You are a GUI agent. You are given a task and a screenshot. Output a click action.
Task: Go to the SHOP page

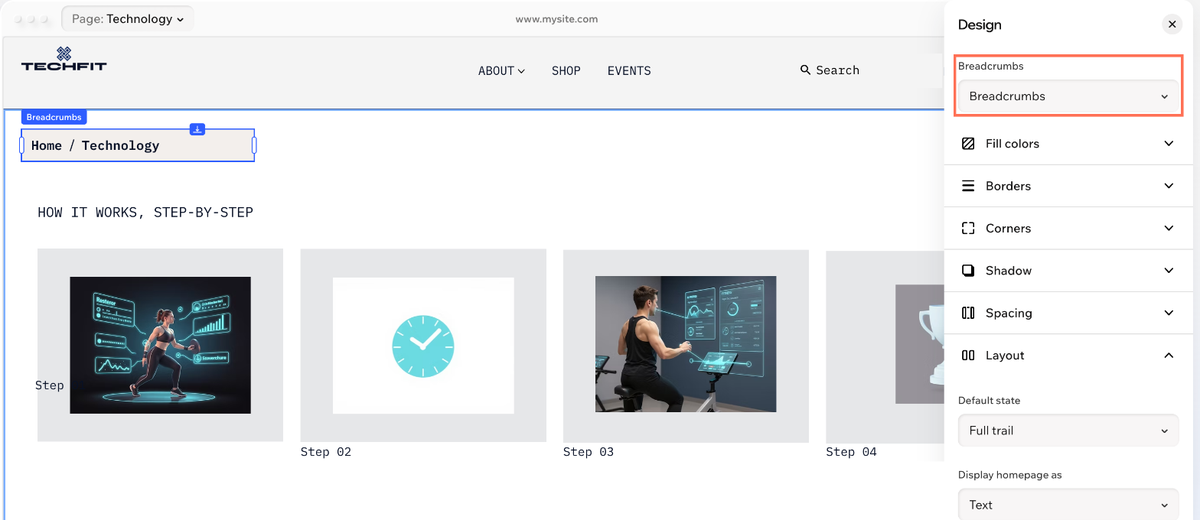[x=566, y=71]
